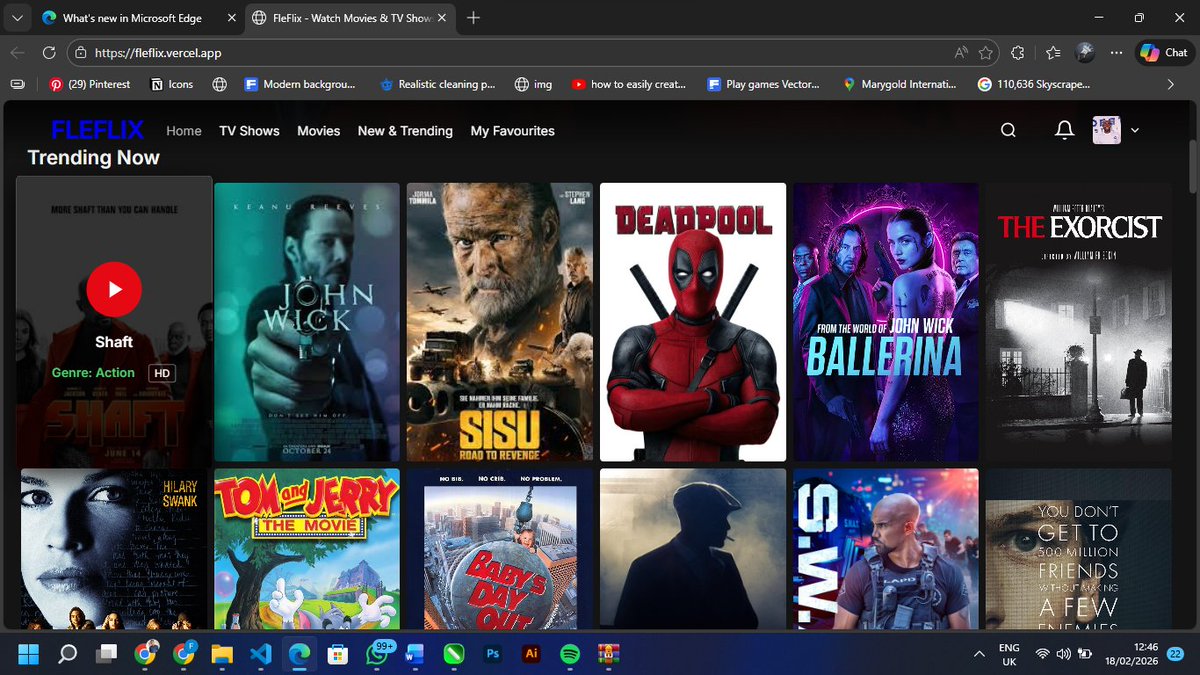Click the Genre: Action label
The width and height of the screenshot is (1200, 675).
click(x=93, y=373)
